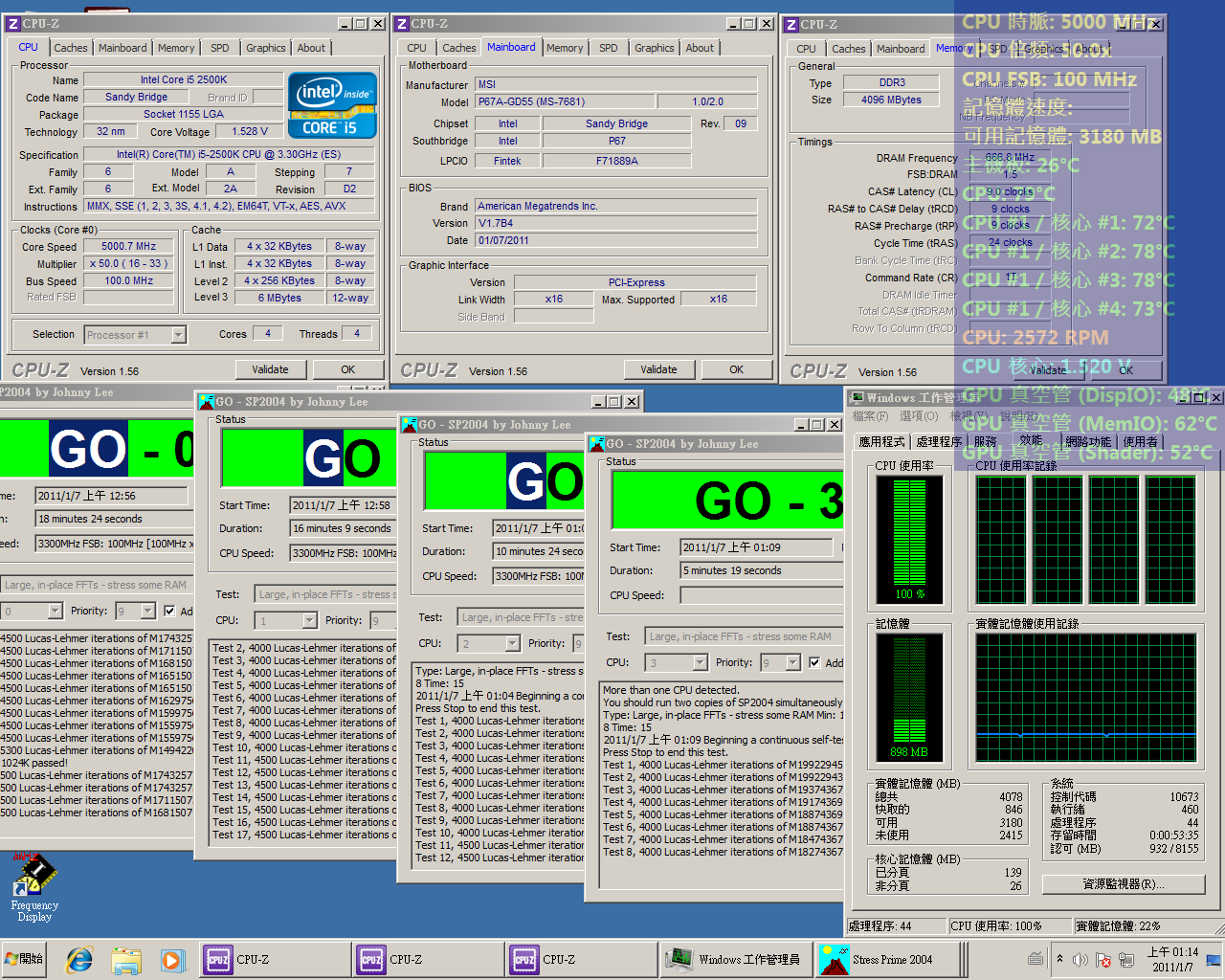1225x980 pixels.
Task: Click OK in CPU-Z Mainboard window
Action: pyautogui.click(x=736, y=369)
